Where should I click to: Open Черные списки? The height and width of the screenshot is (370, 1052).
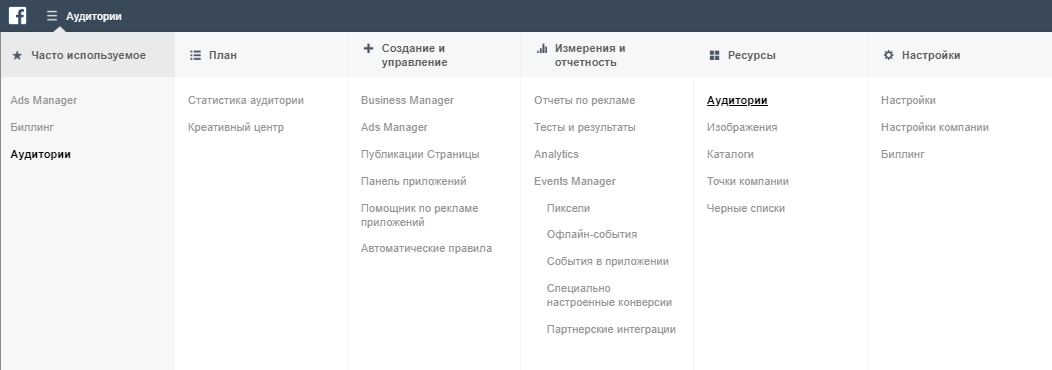746,208
